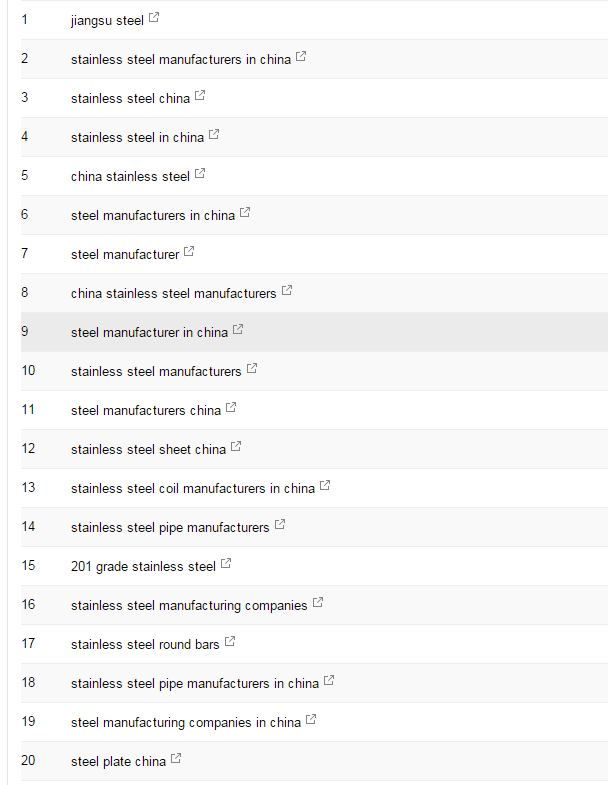Click external link icon beside steel manufacturer
Image resolution: width=608 pixels, height=785 pixels.
[189, 251]
